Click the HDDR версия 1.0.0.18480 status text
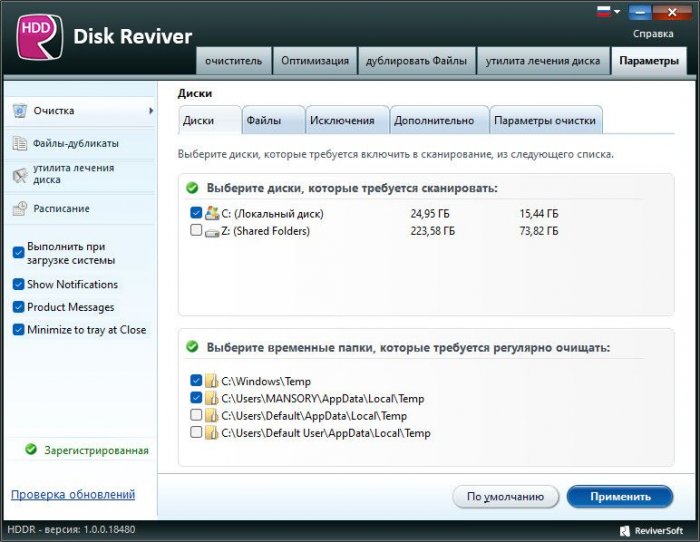Viewport: 700px width, 542px height. tap(71, 530)
